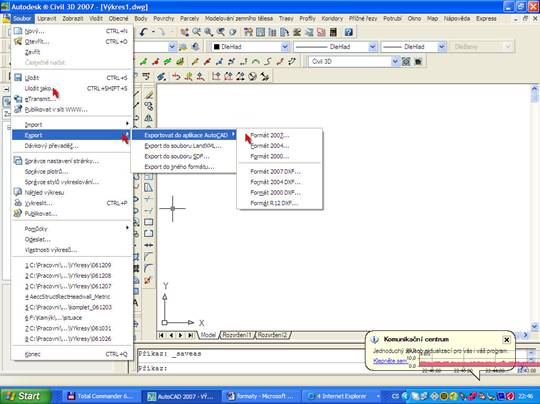
Task: Expand the Pomůcky submenu
Action: click(72, 229)
